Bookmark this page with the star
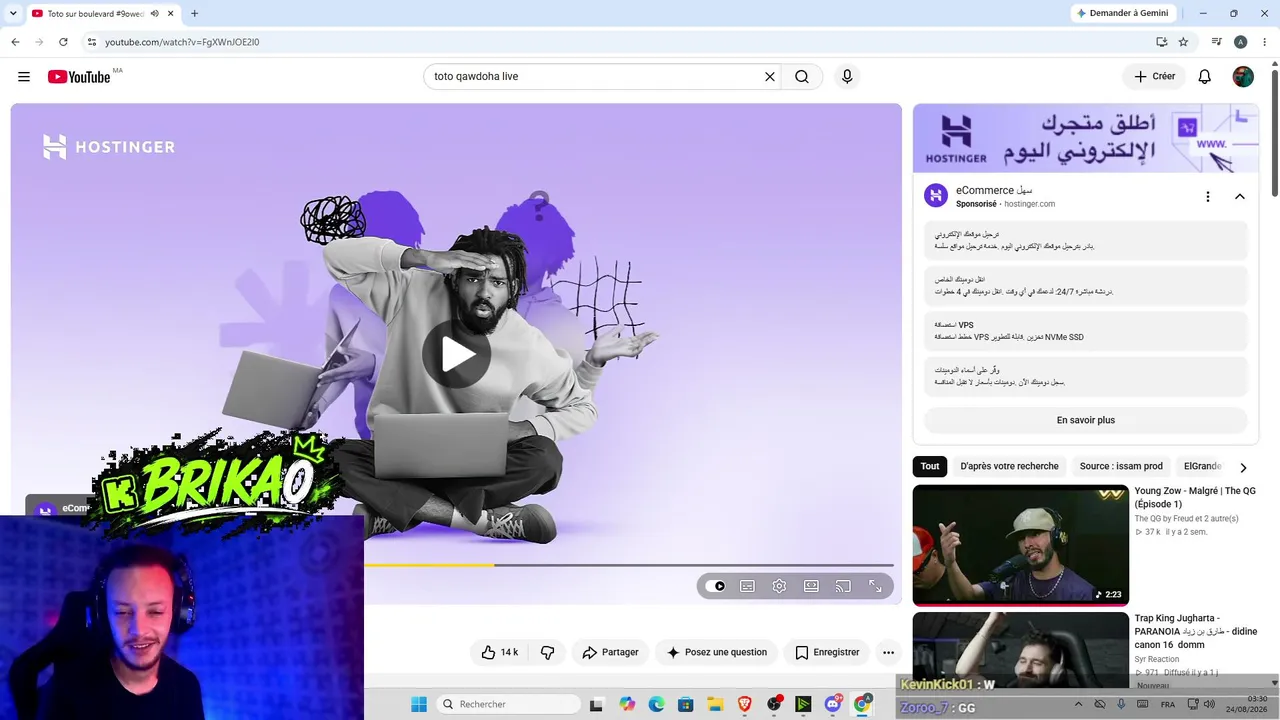The image size is (1280, 720). click(1183, 42)
